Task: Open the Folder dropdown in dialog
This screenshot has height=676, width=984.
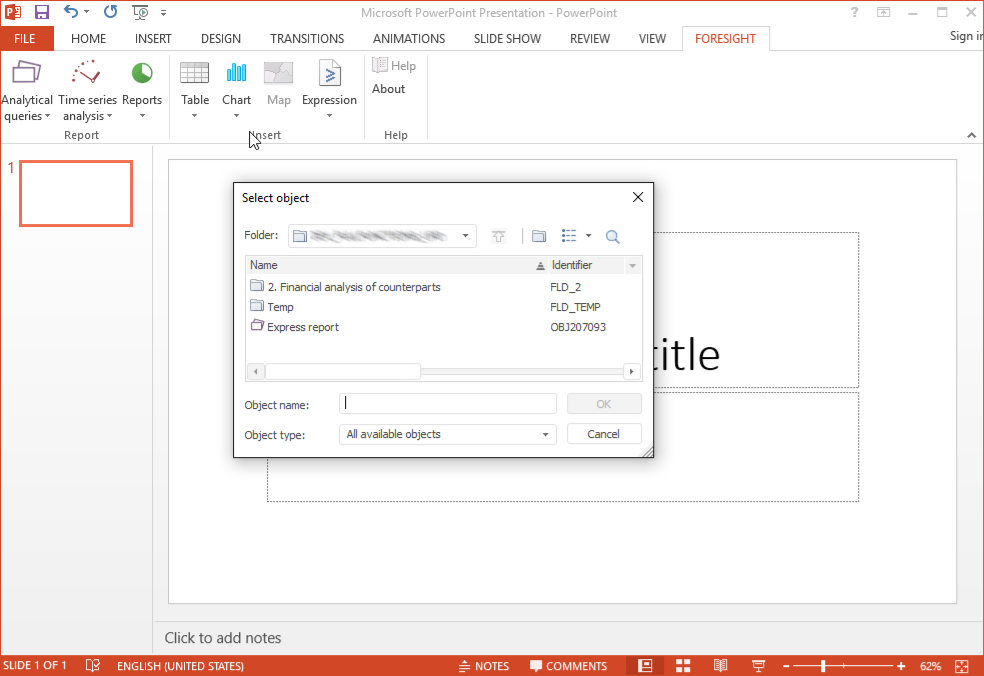Action: pos(465,236)
